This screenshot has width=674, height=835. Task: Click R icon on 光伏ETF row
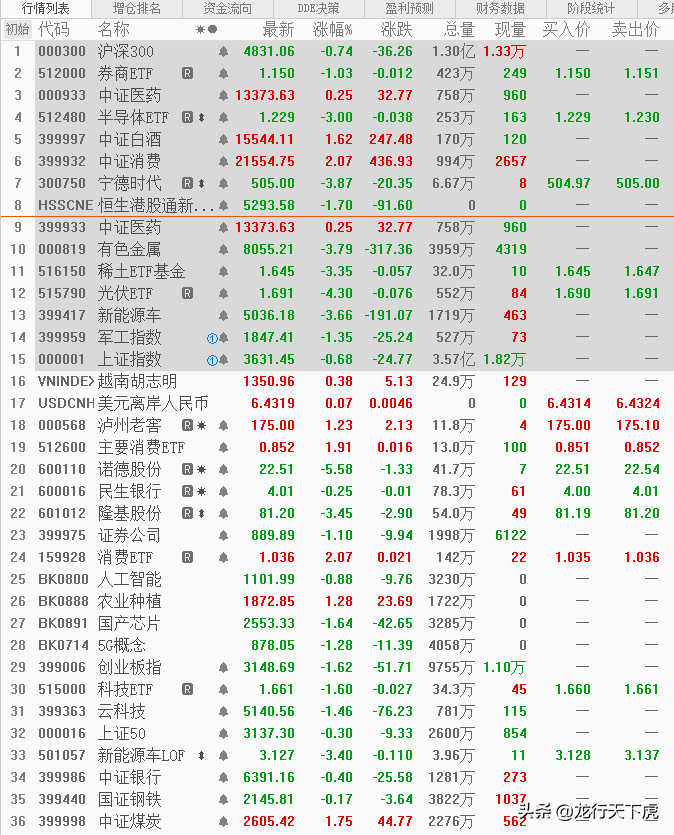click(x=187, y=293)
